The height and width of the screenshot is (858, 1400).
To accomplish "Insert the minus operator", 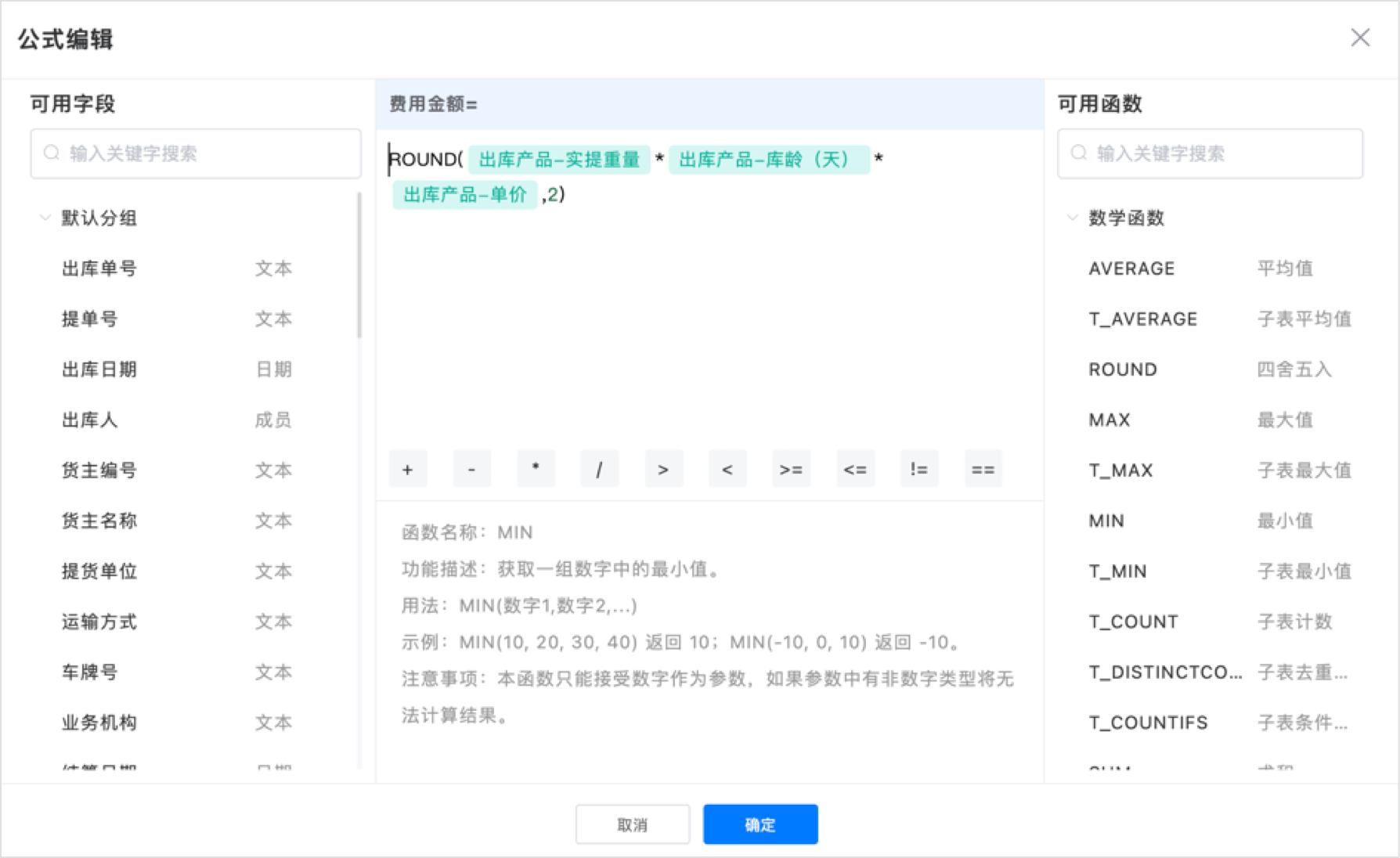I will [471, 470].
